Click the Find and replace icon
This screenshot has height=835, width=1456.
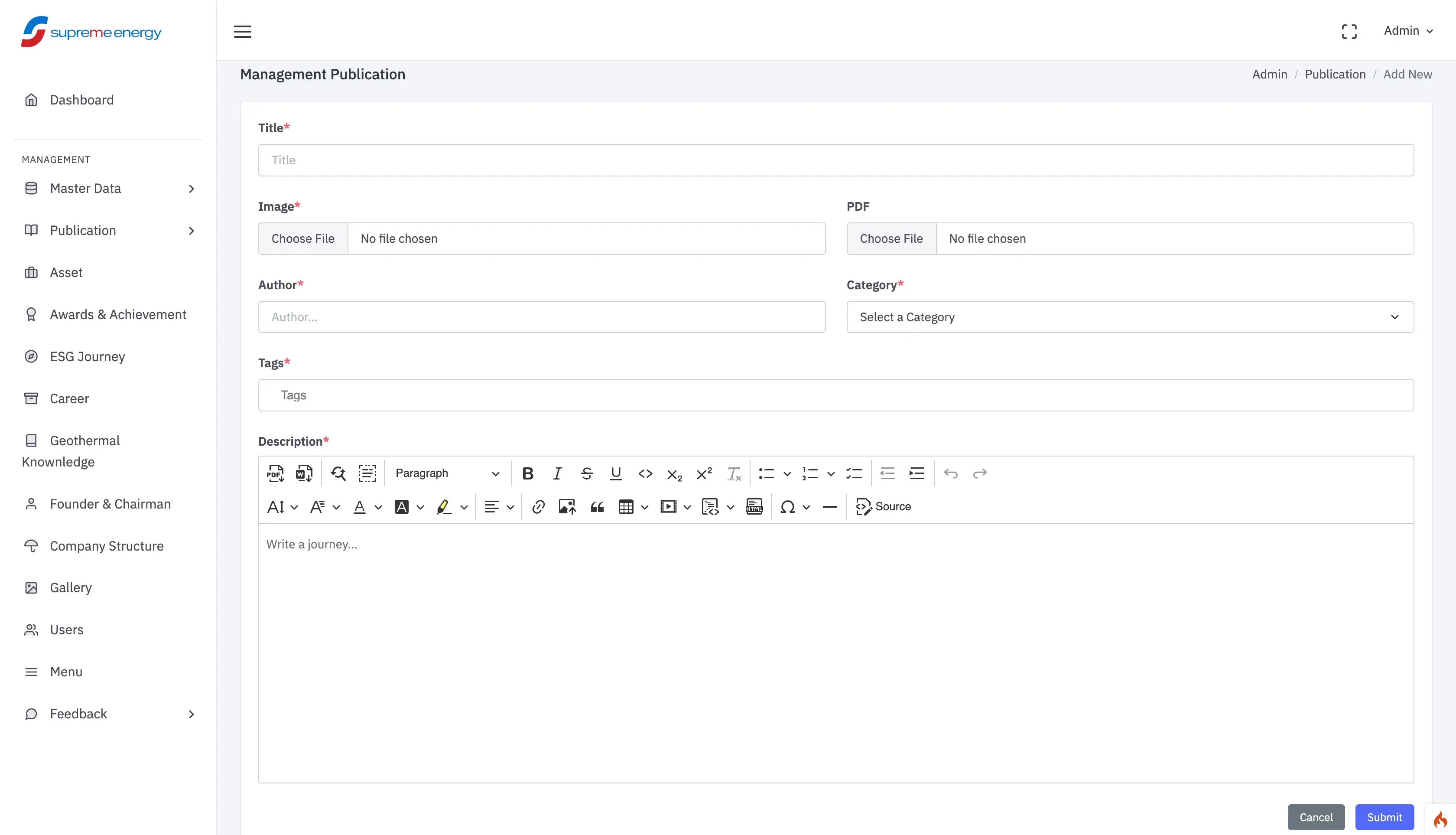(x=338, y=473)
